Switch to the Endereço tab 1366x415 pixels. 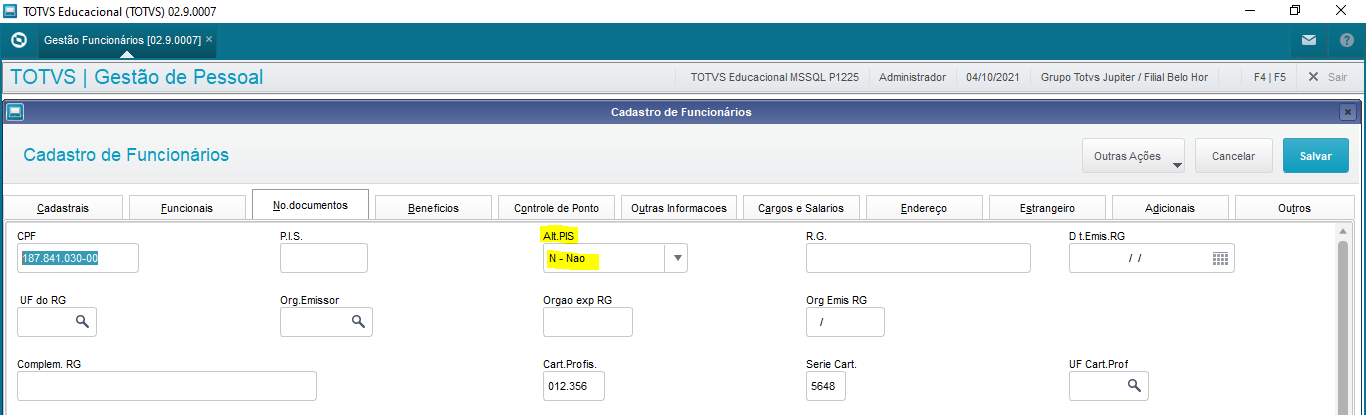tap(923, 208)
